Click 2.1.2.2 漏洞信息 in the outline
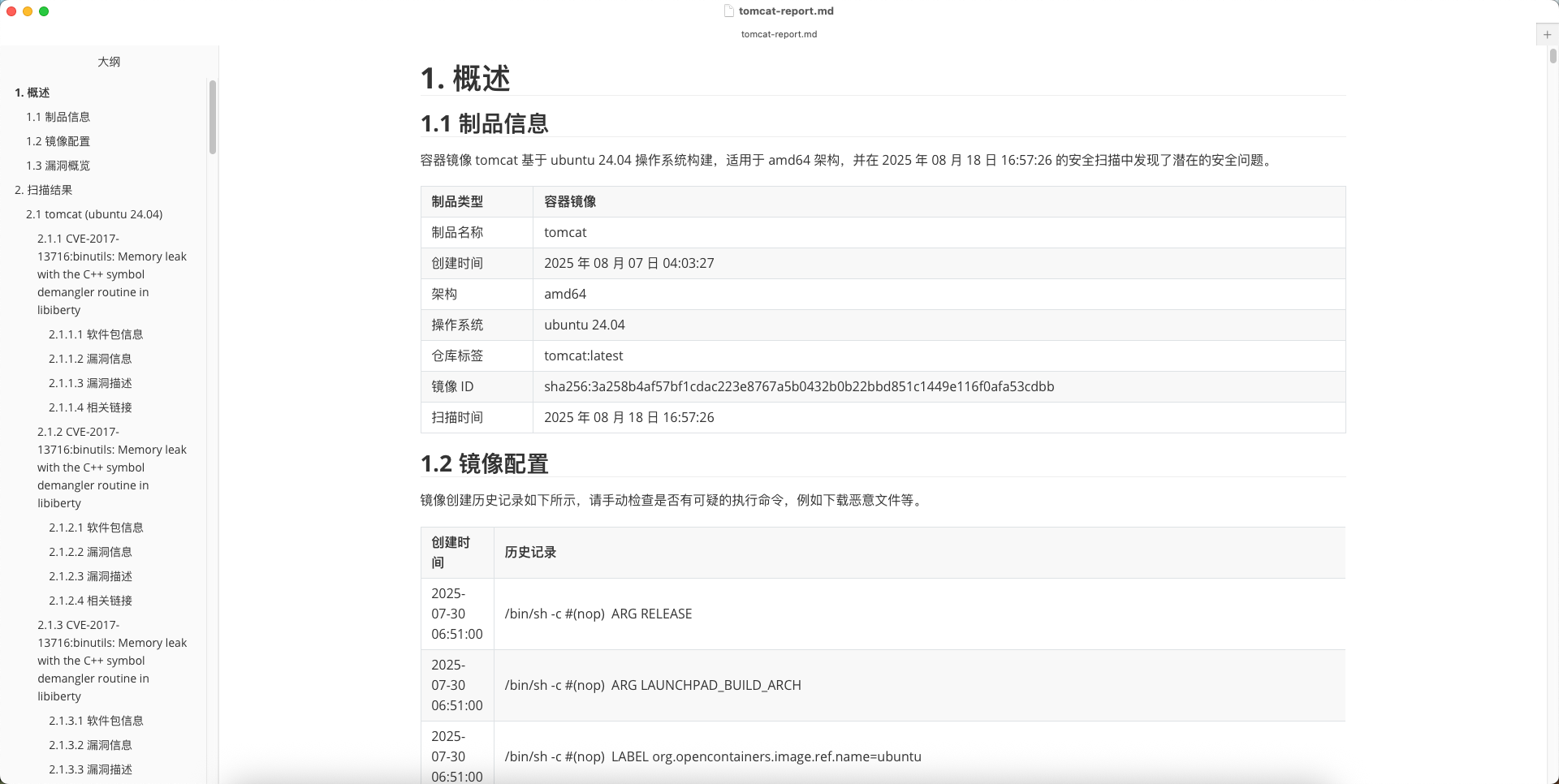The width and height of the screenshot is (1559, 784). pyautogui.click(x=90, y=552)
